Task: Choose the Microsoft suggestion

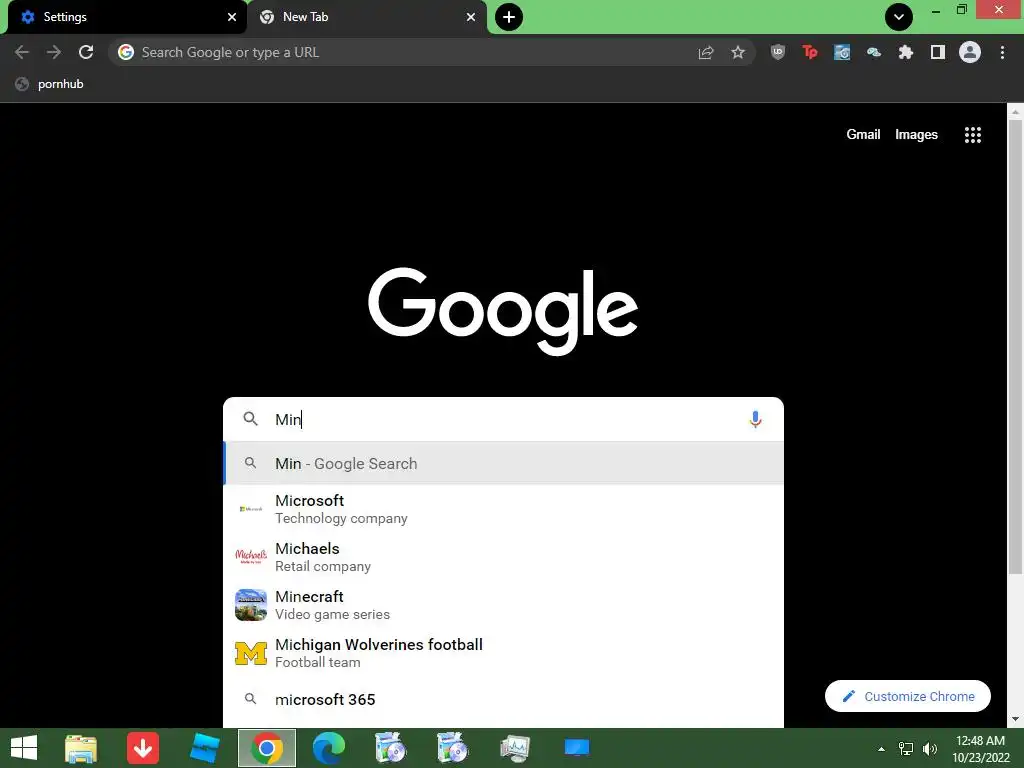Action: pyautogui.click(x=504, y=509)
